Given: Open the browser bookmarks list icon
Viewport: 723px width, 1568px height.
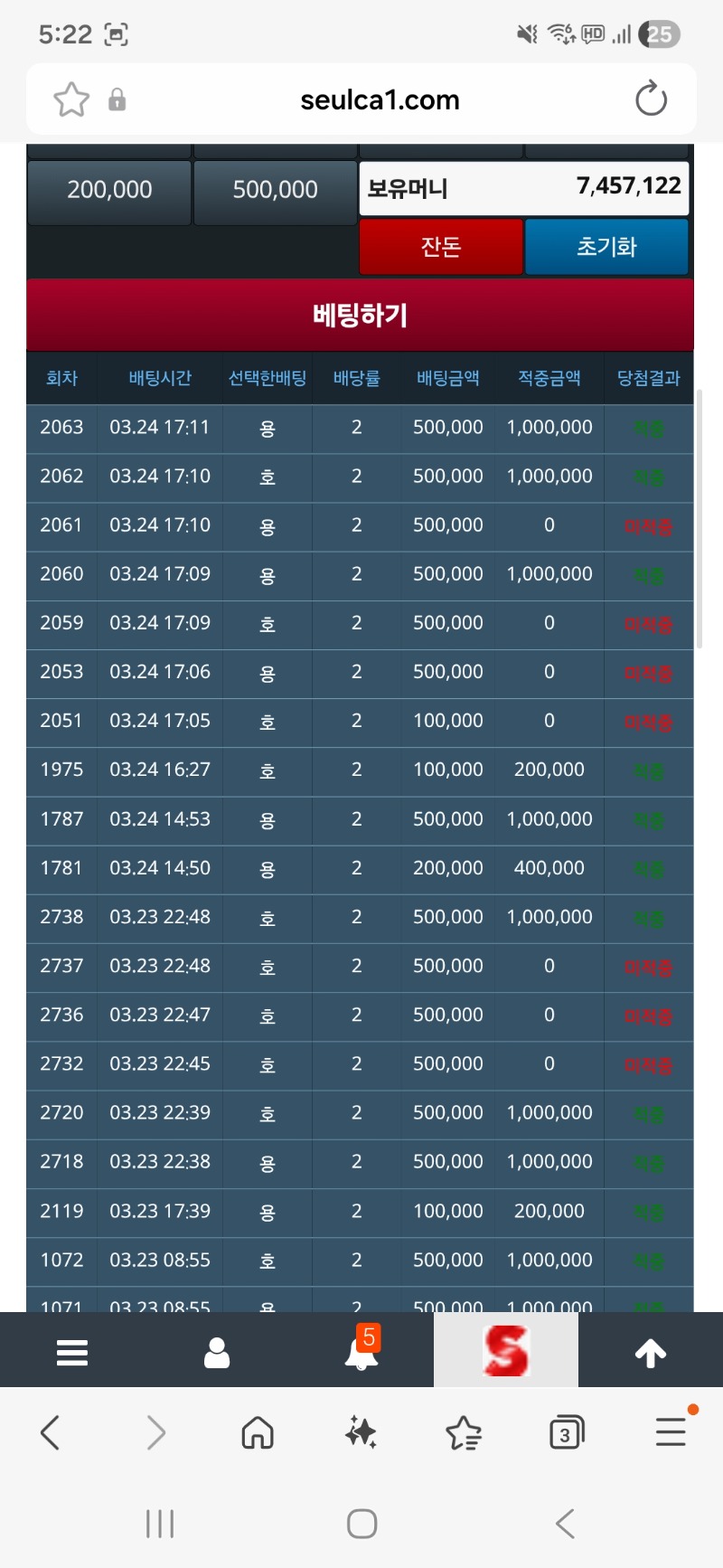Looking at the screenshot, I should point(464,1432).
